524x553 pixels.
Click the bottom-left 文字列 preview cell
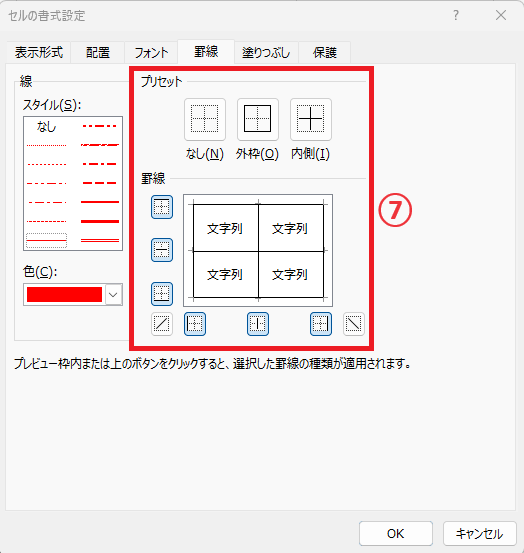[x=226, y=274]
